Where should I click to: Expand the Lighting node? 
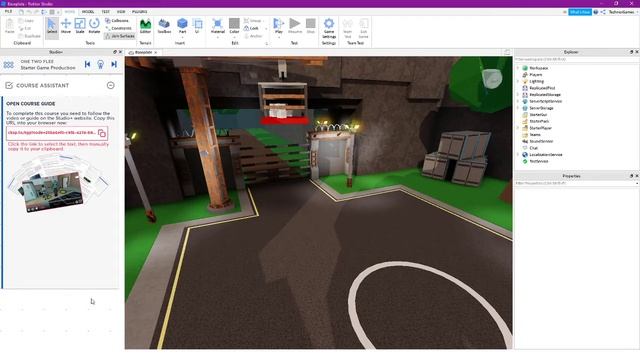(x=518, y=81)
